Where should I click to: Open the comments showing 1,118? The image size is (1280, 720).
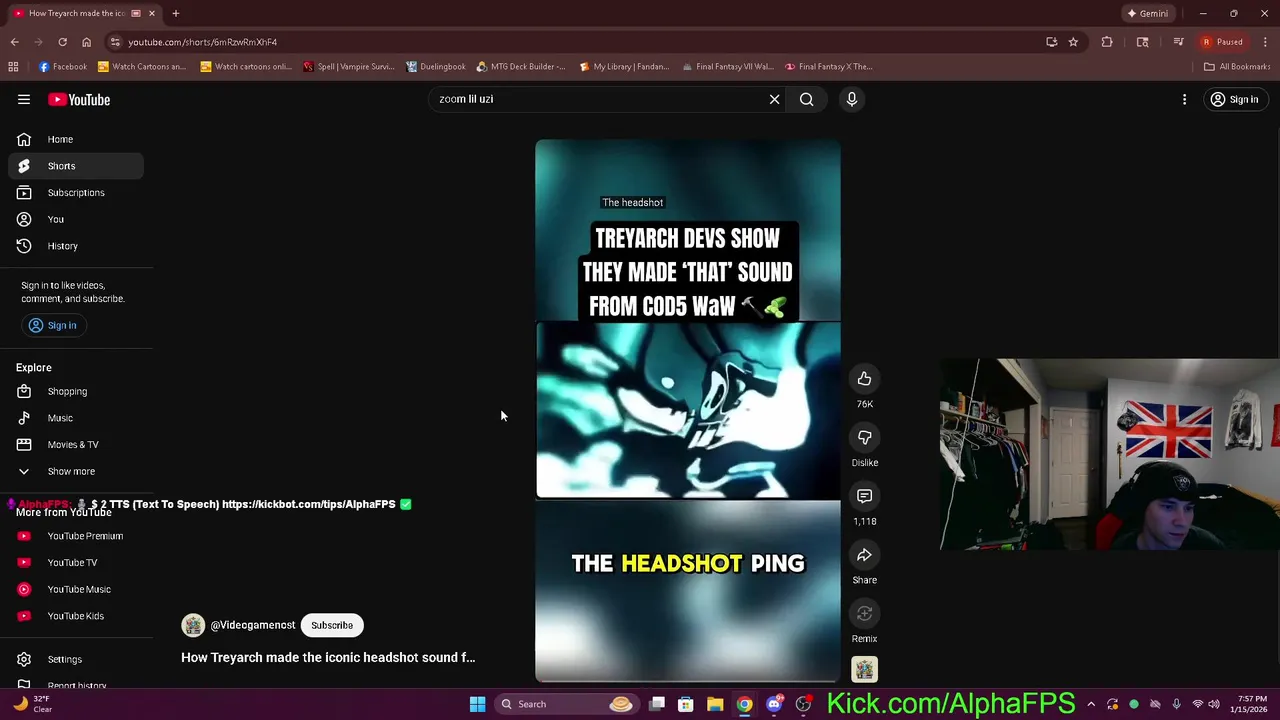point(864,496)
